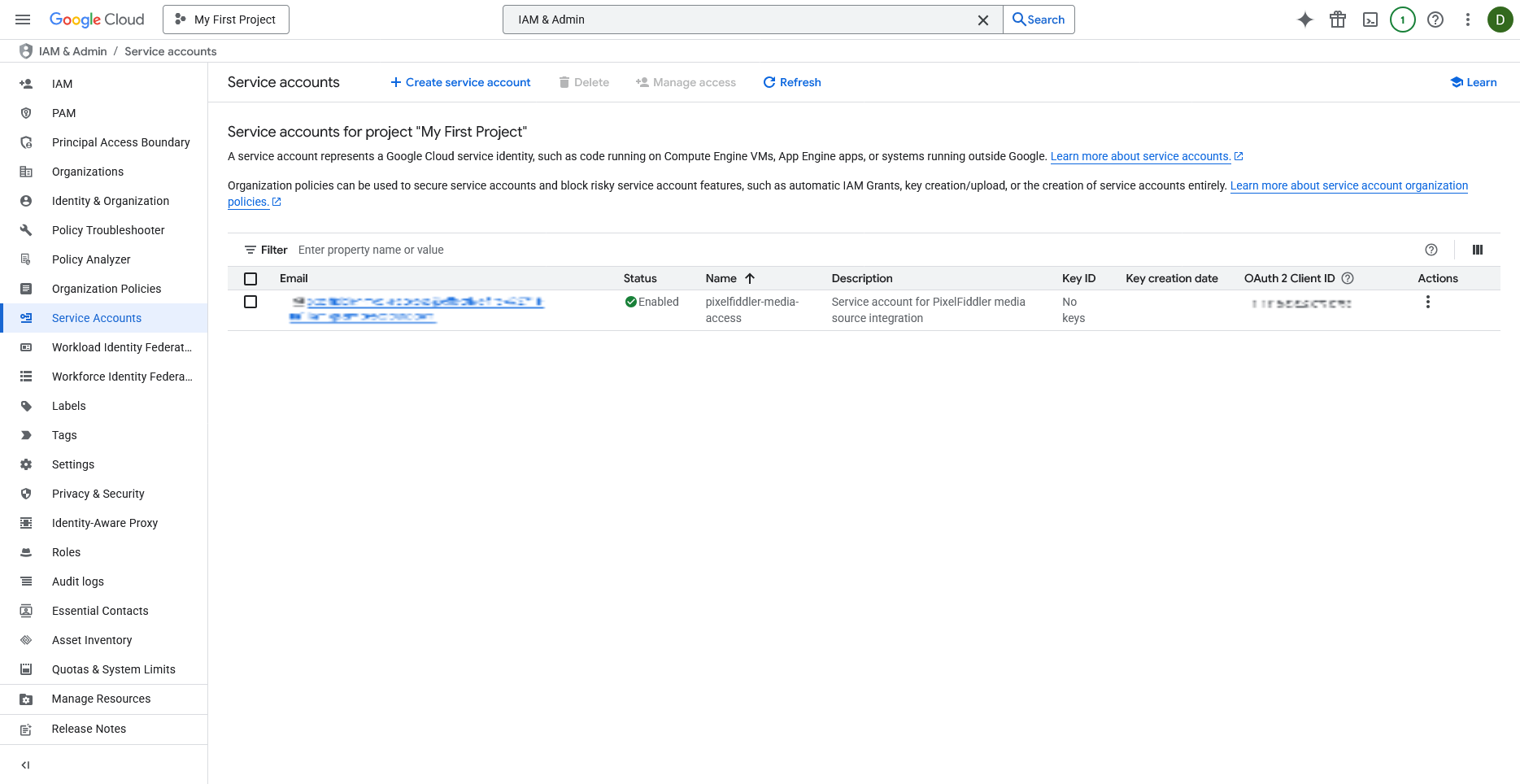Activate Cloud Shell terminal icon
The height and width of the screenshot is (784, 1520).
1370,20
